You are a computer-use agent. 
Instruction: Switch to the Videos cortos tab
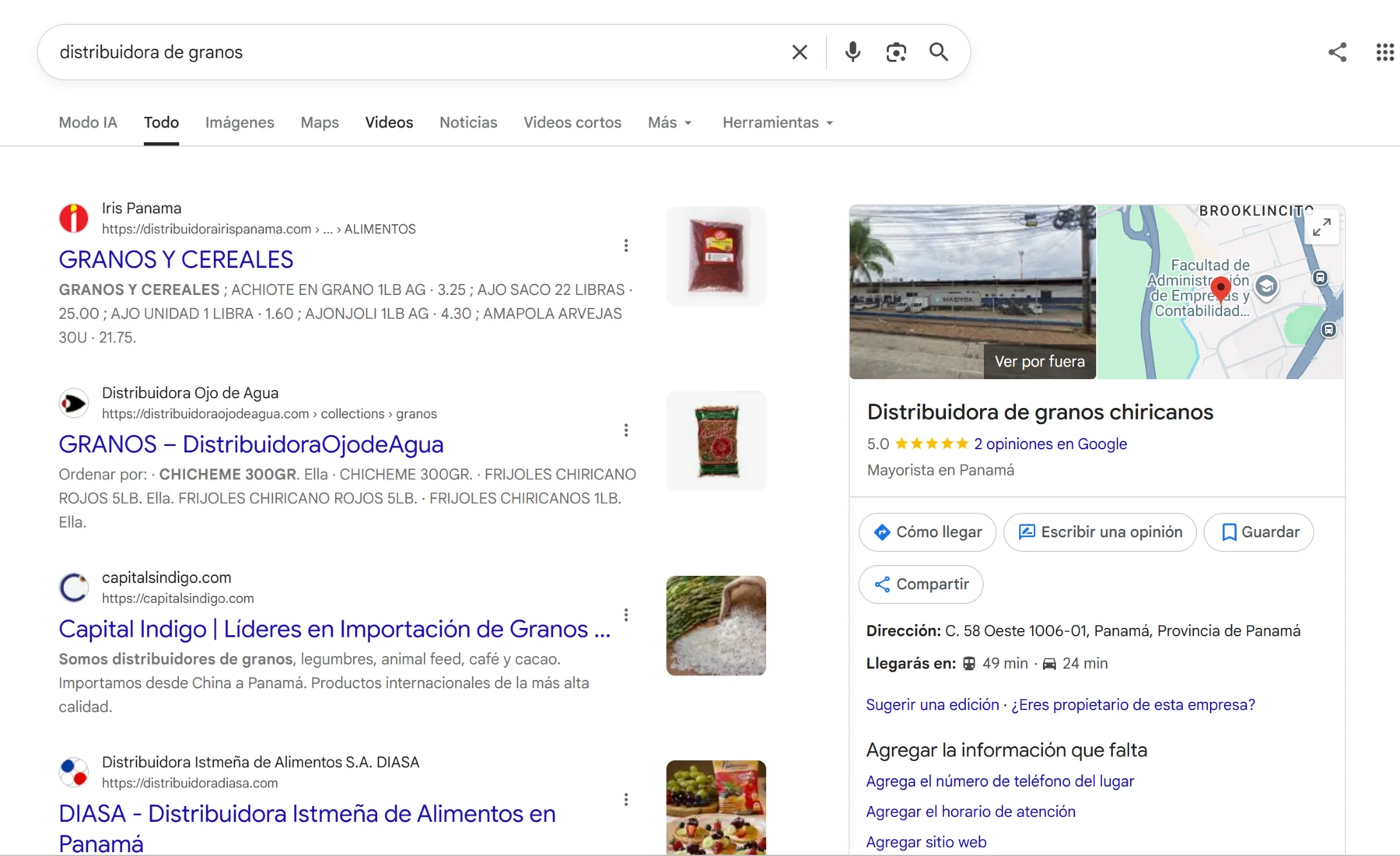572,122
